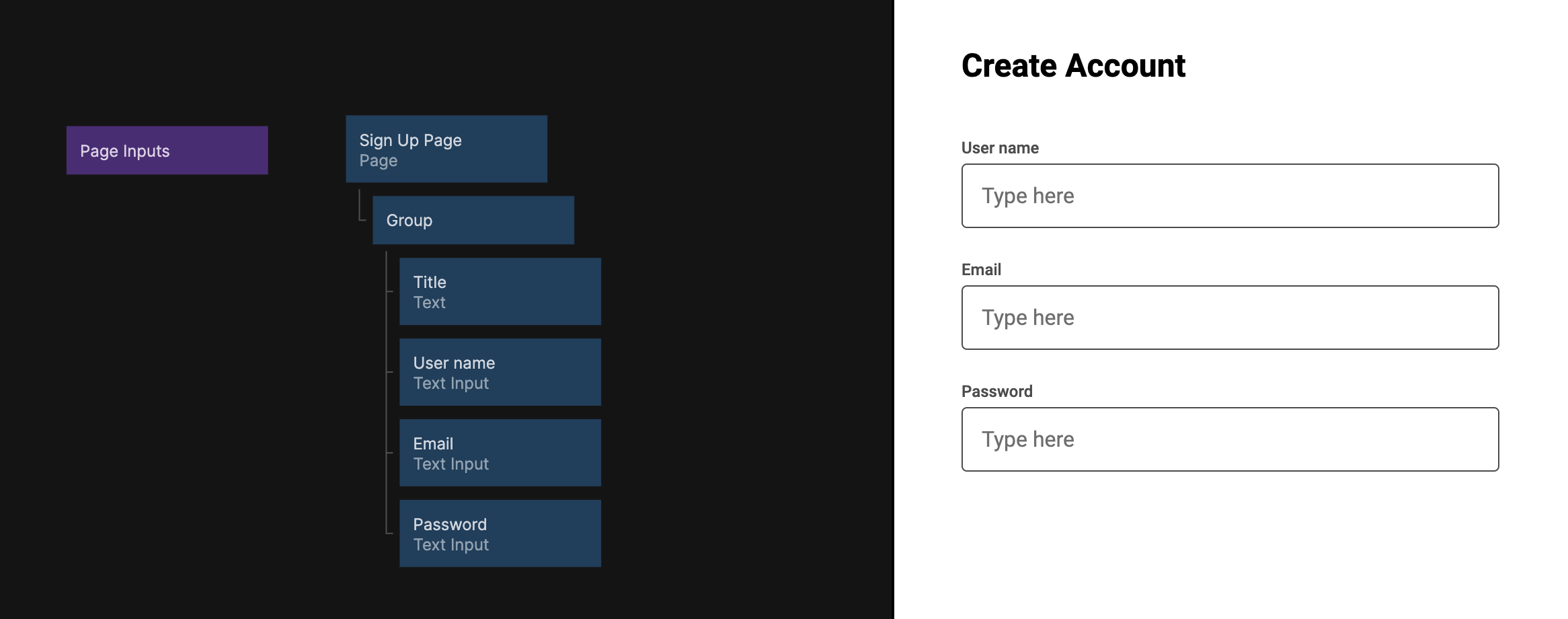Image resolution: width=1568 pixels, height=619 pixels.
Task: Focus the Email input field
Action: pos(1230,318)
